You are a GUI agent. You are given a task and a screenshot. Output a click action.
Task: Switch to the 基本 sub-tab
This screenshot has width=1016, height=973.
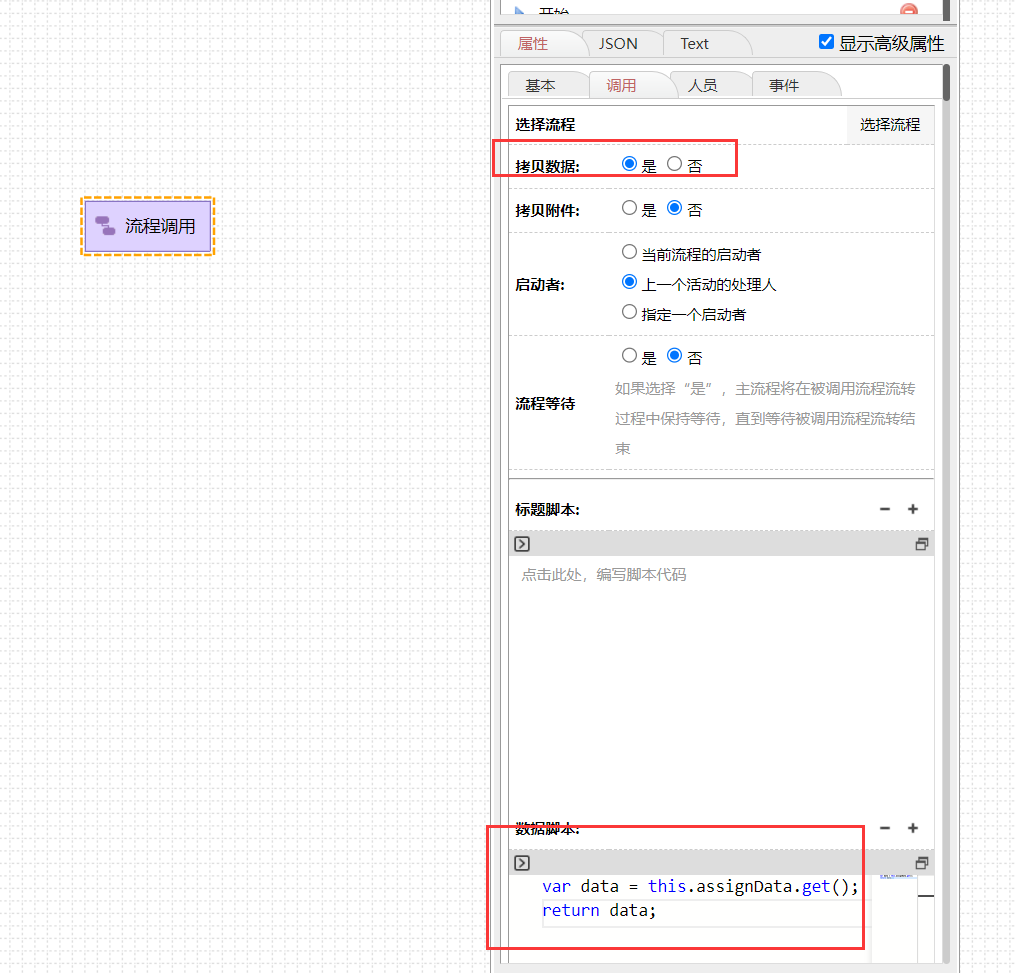(540, 86)
